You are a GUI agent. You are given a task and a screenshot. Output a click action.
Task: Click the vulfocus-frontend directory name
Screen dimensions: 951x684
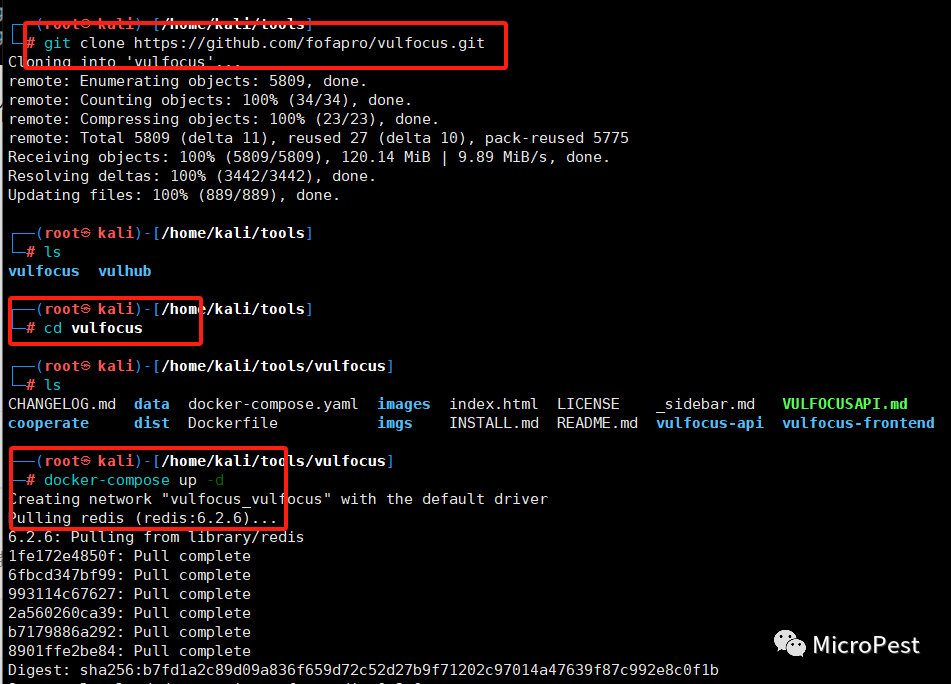(858, 423)
